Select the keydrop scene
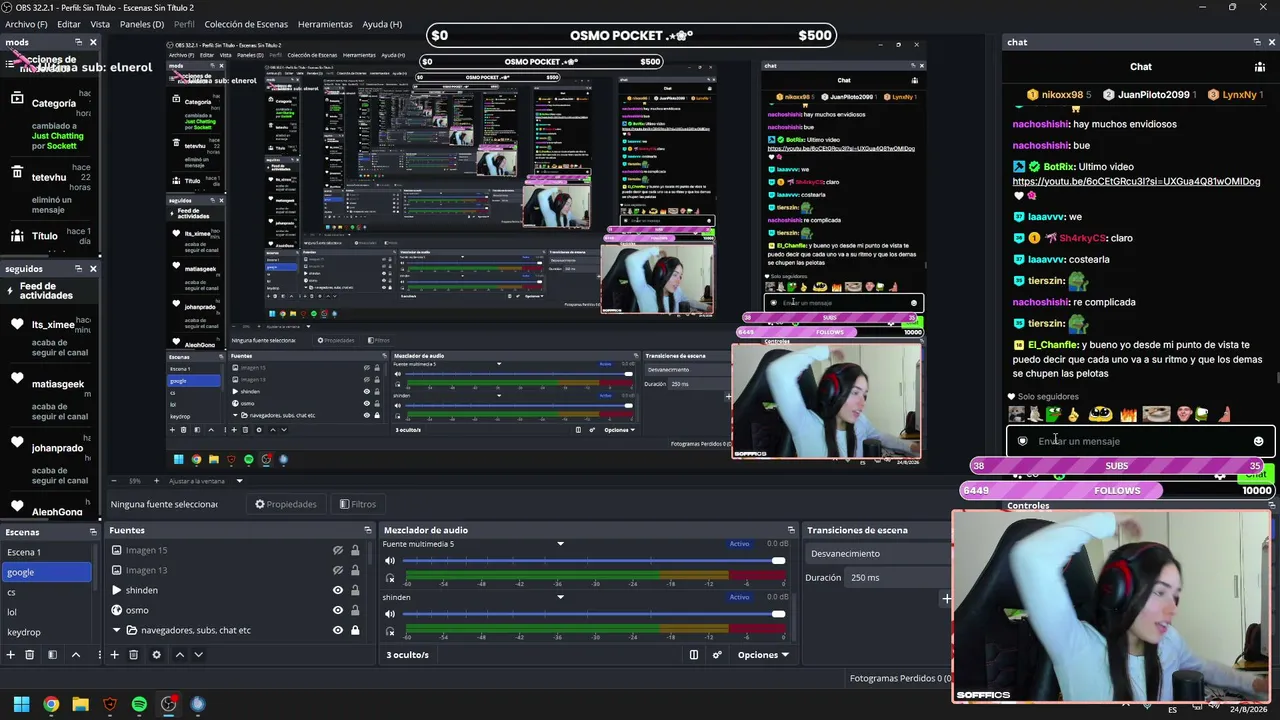The width and height of the screenshot is (1280, 720). 46,632
